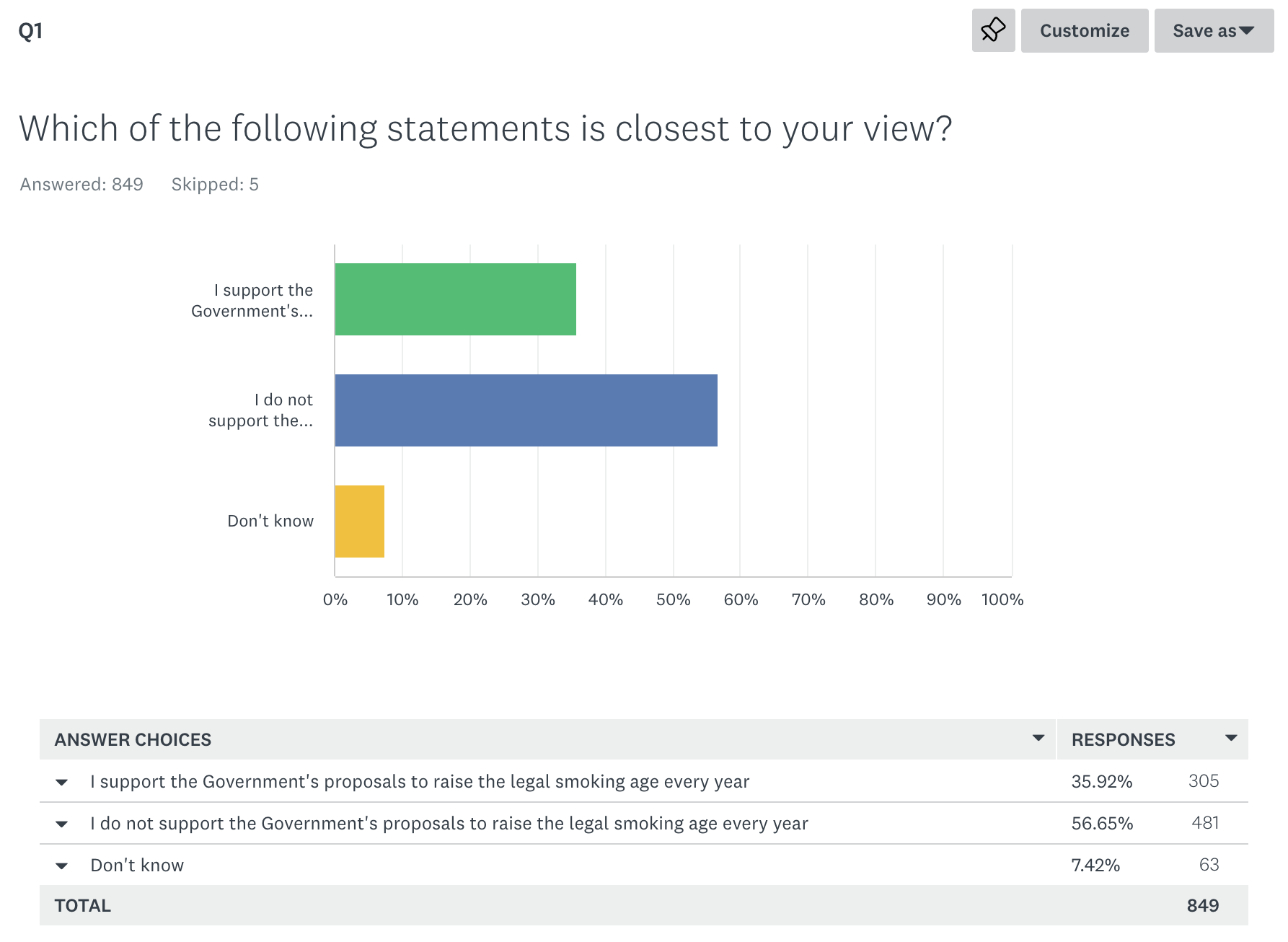Open the Save as dropdown

(1213, 30)
